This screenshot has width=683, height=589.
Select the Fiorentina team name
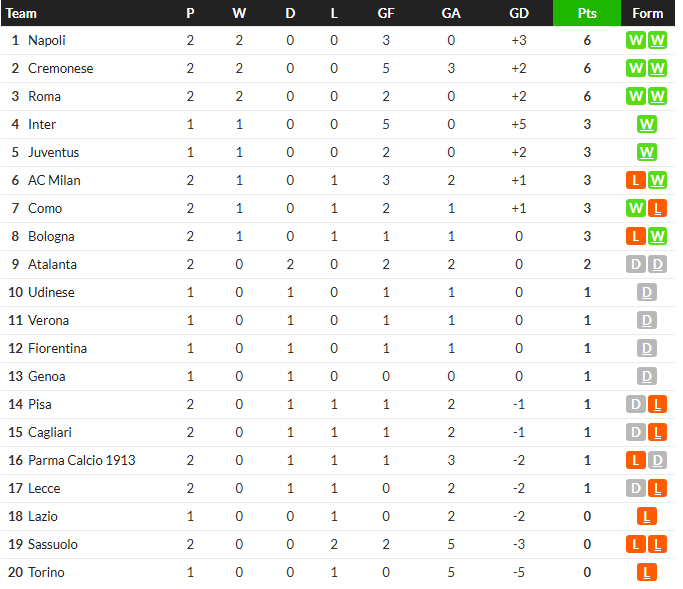coord(57,349)
